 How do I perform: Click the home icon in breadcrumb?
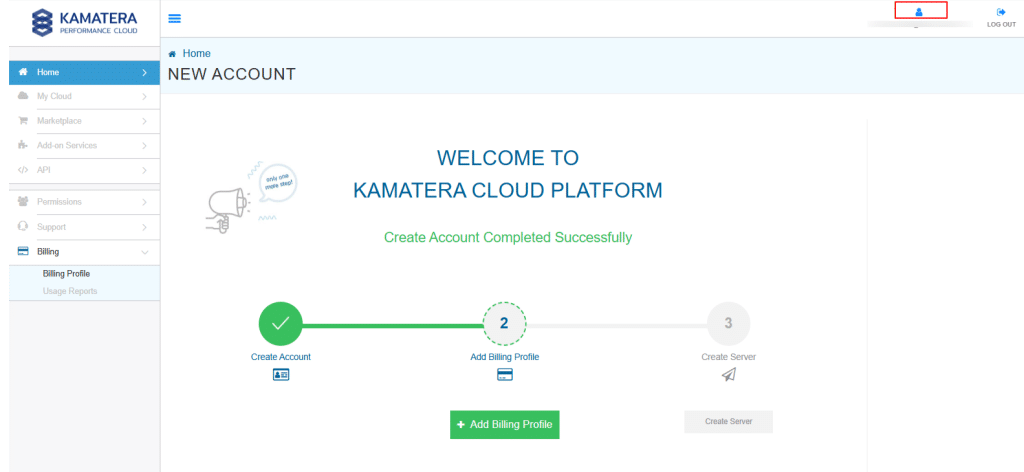click(173, 54)
